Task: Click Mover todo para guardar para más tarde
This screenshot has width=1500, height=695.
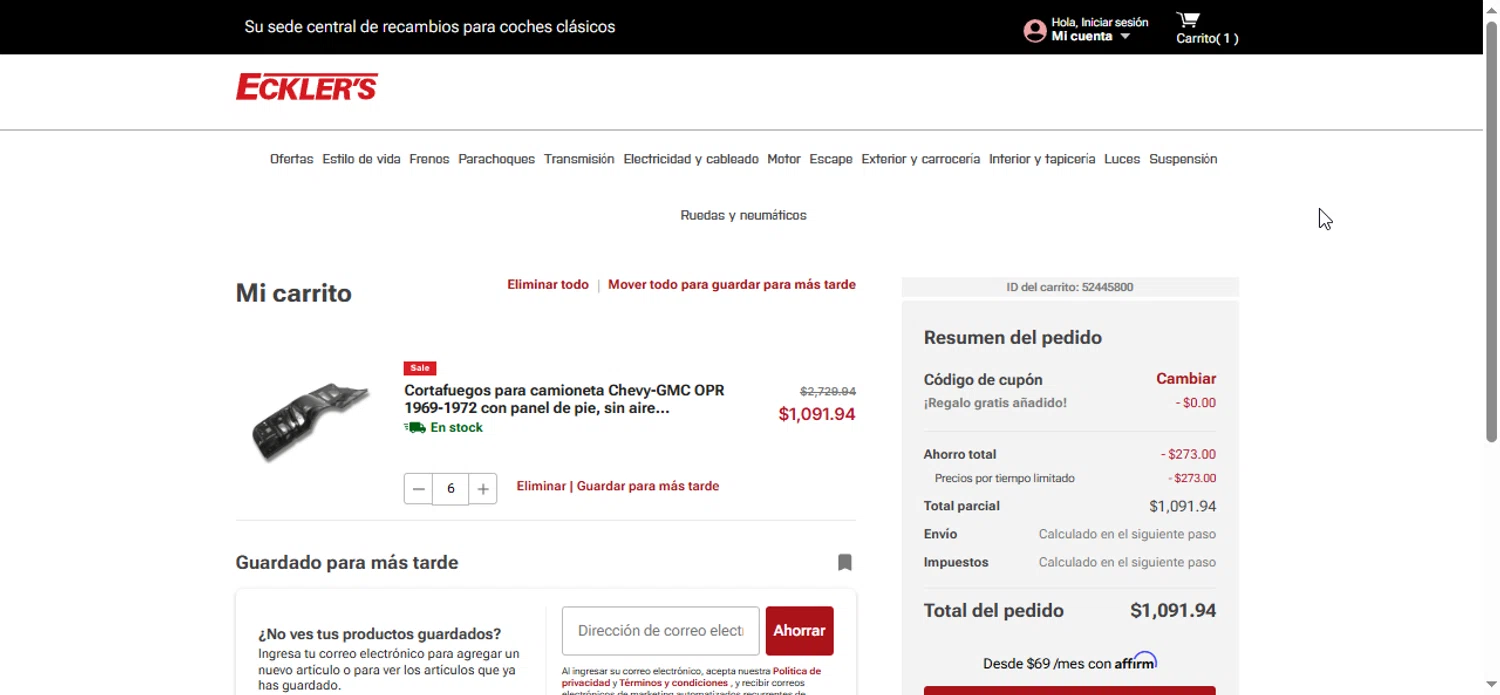Action: click(x=732, y=285)
